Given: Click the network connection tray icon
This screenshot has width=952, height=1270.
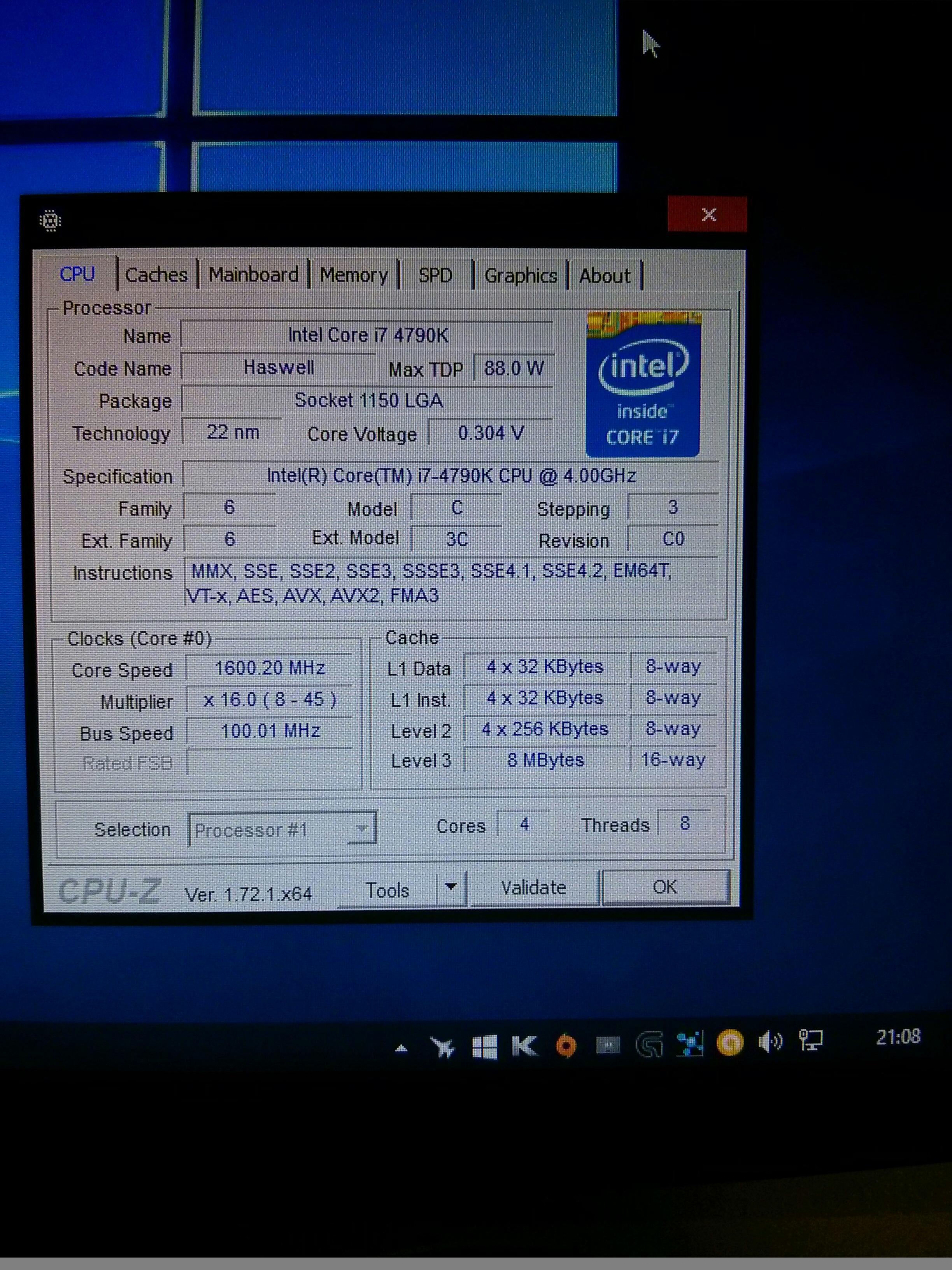Looking at the screenshot, I should (x=810, y=1040).
